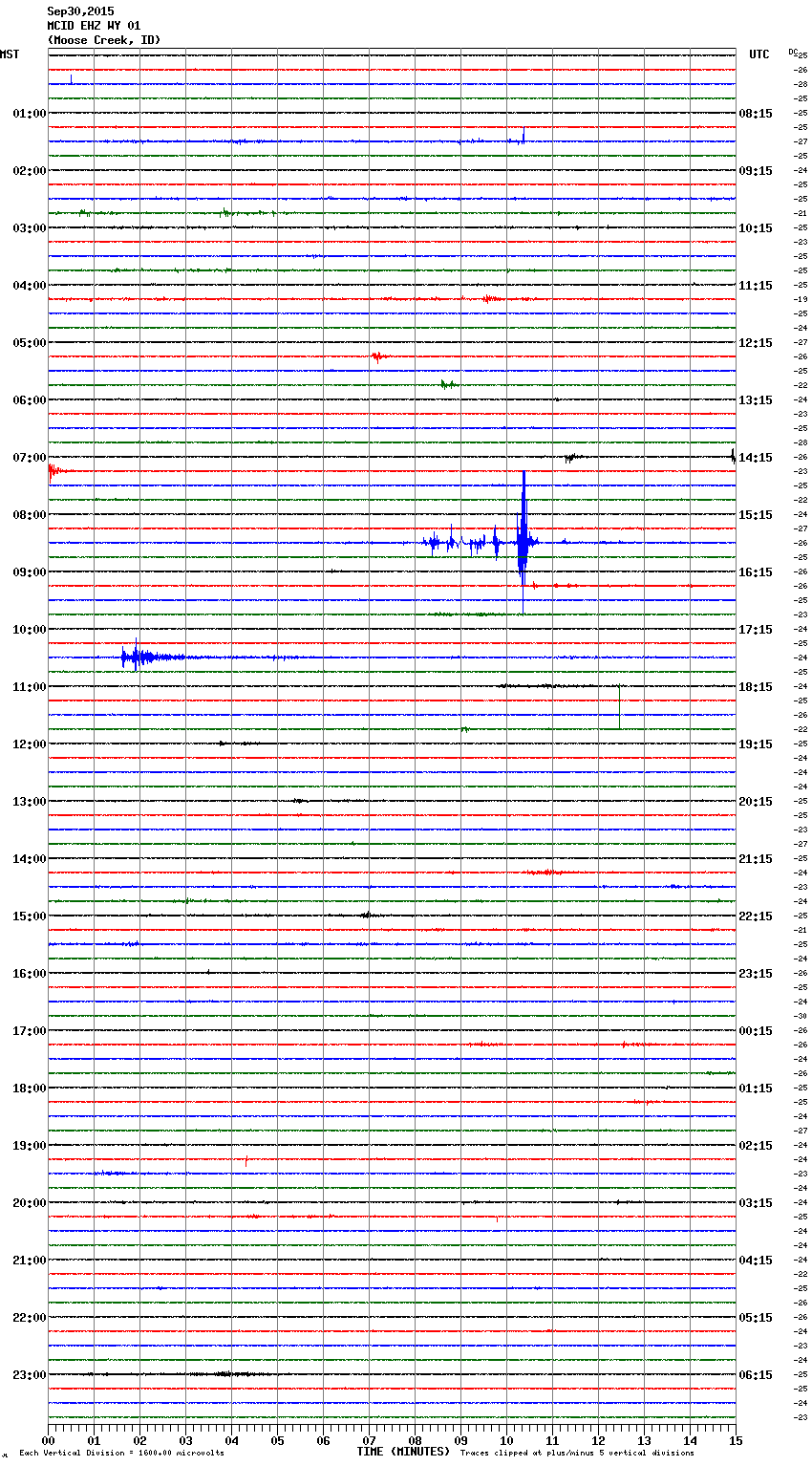Click the MST time label "19:00"
The image size is (812, 1466).
(30, 1146)
